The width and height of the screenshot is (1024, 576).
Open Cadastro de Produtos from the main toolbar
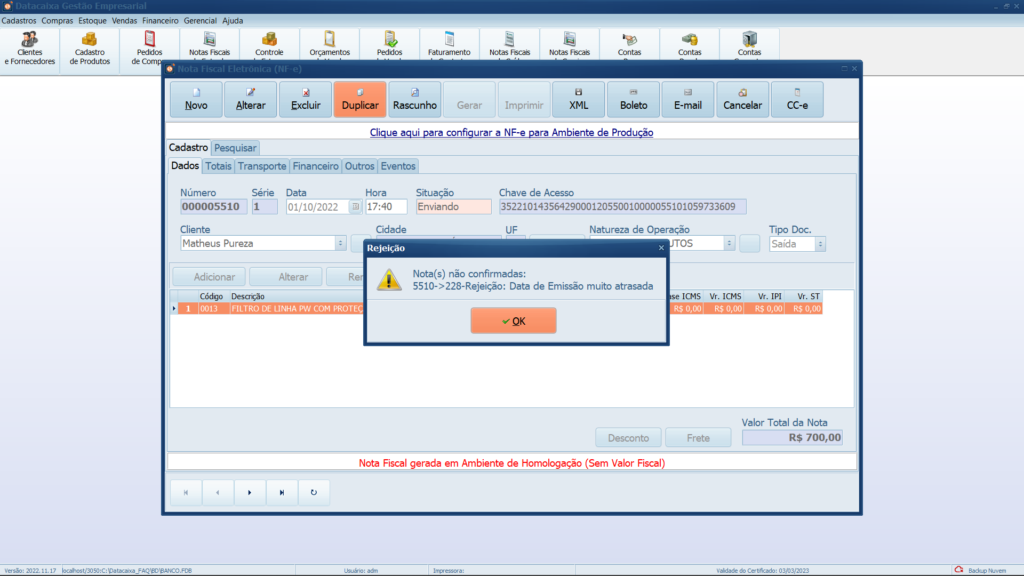pos(90,46)
